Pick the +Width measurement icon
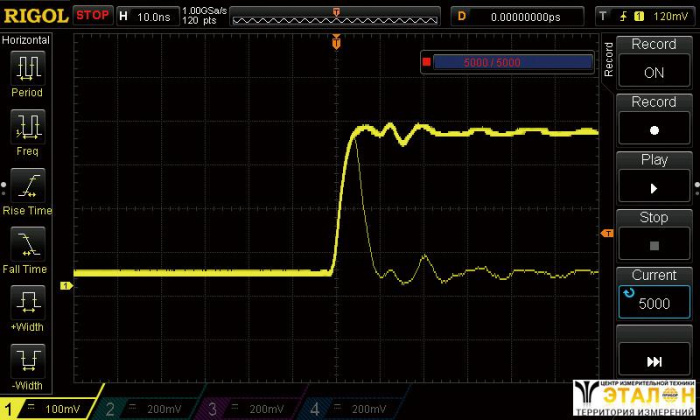 (27, 303)
